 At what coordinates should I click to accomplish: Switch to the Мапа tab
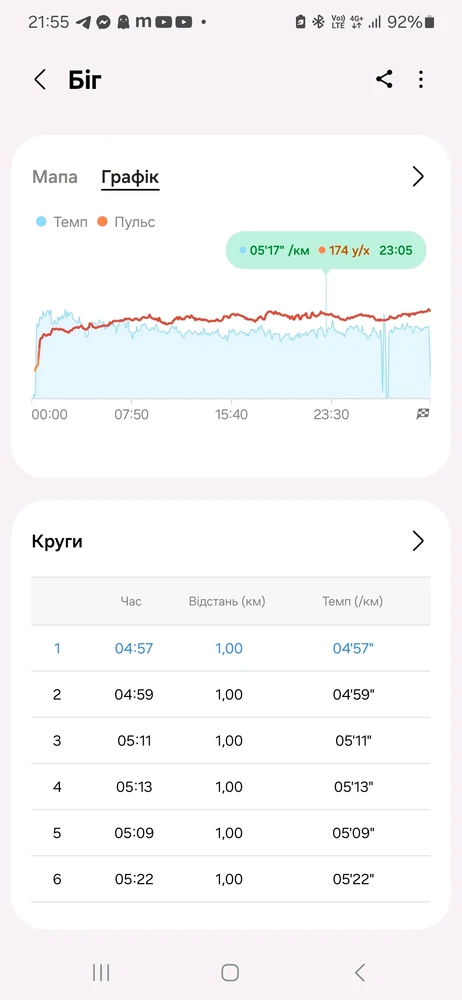[x=55, y=177]
